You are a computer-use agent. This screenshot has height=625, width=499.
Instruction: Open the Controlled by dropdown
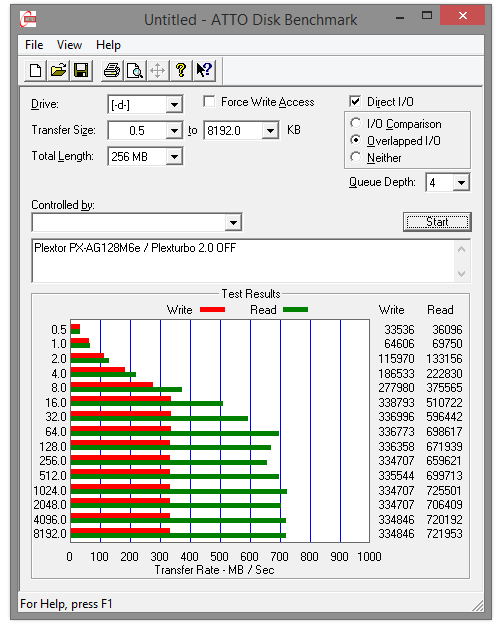pos(233,222)
